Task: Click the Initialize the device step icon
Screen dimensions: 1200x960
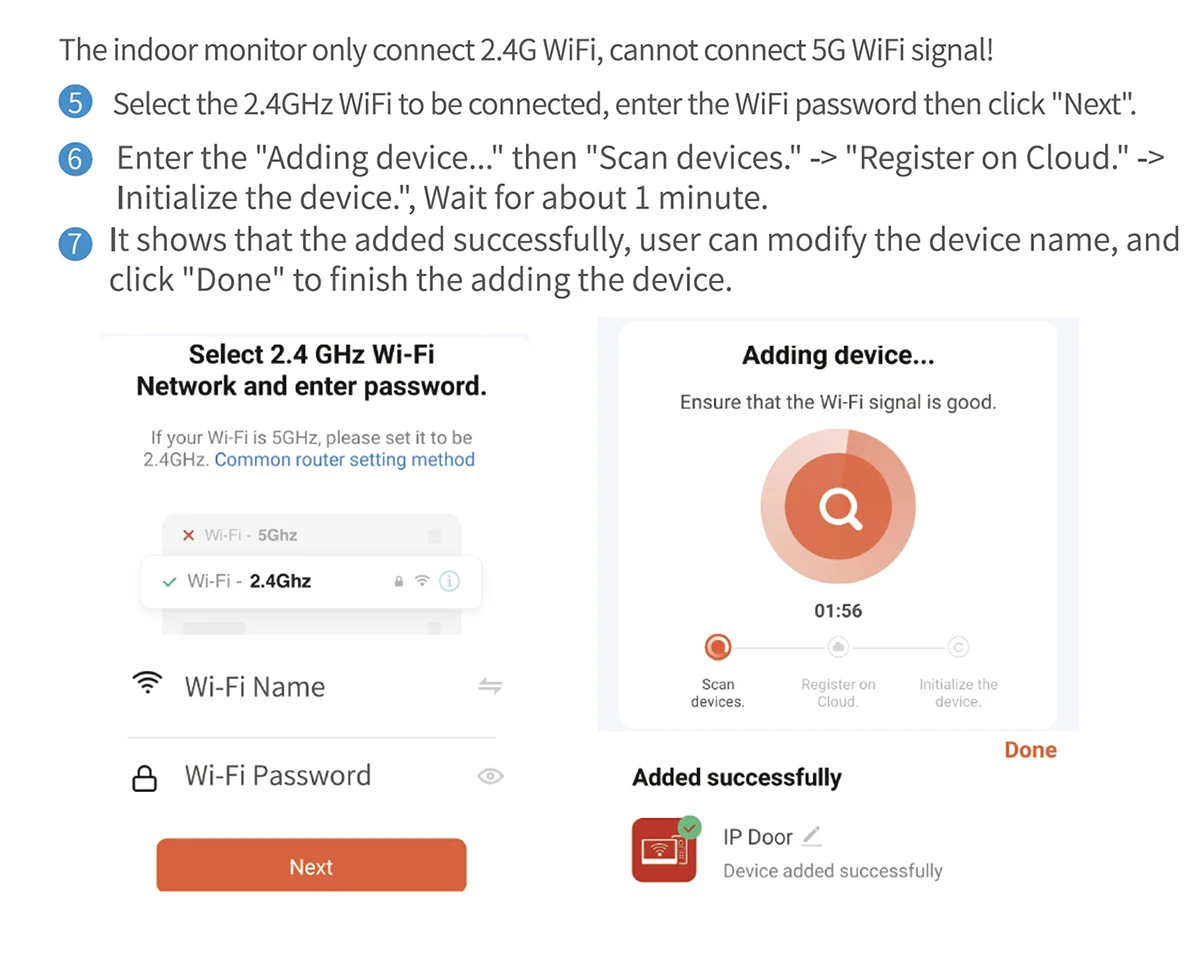Action: (x=958, y=648)
